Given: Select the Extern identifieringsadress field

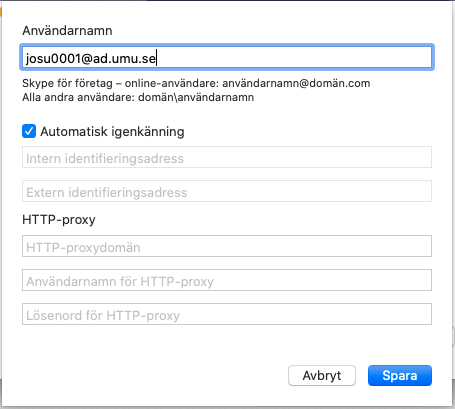Looking at the screenshot, I should pos(227,191).
